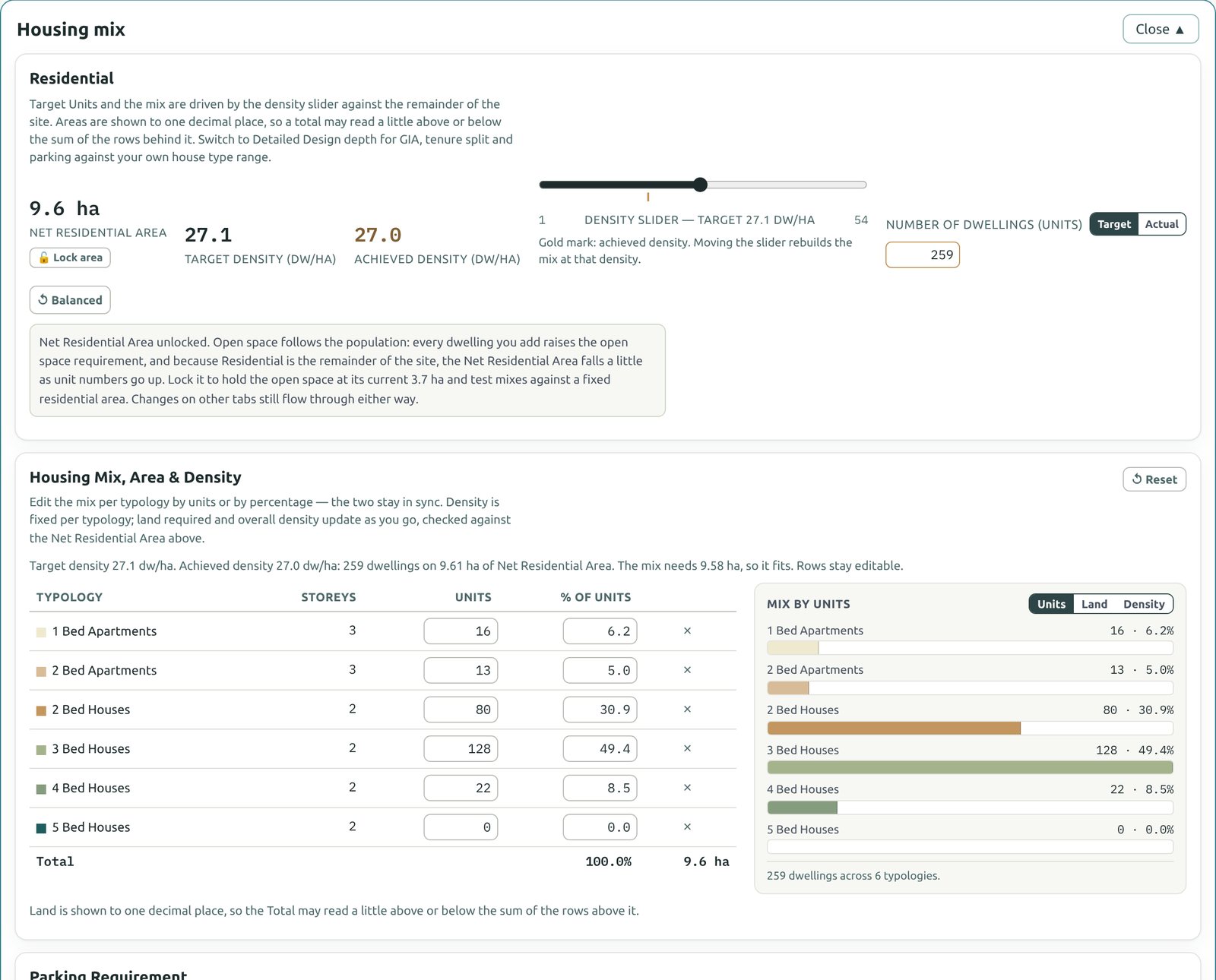Screen dimensions: 1216x980
Task: Remove the 4 Bed Houses row
Action: pyautogui.click(x=687, y=788)
